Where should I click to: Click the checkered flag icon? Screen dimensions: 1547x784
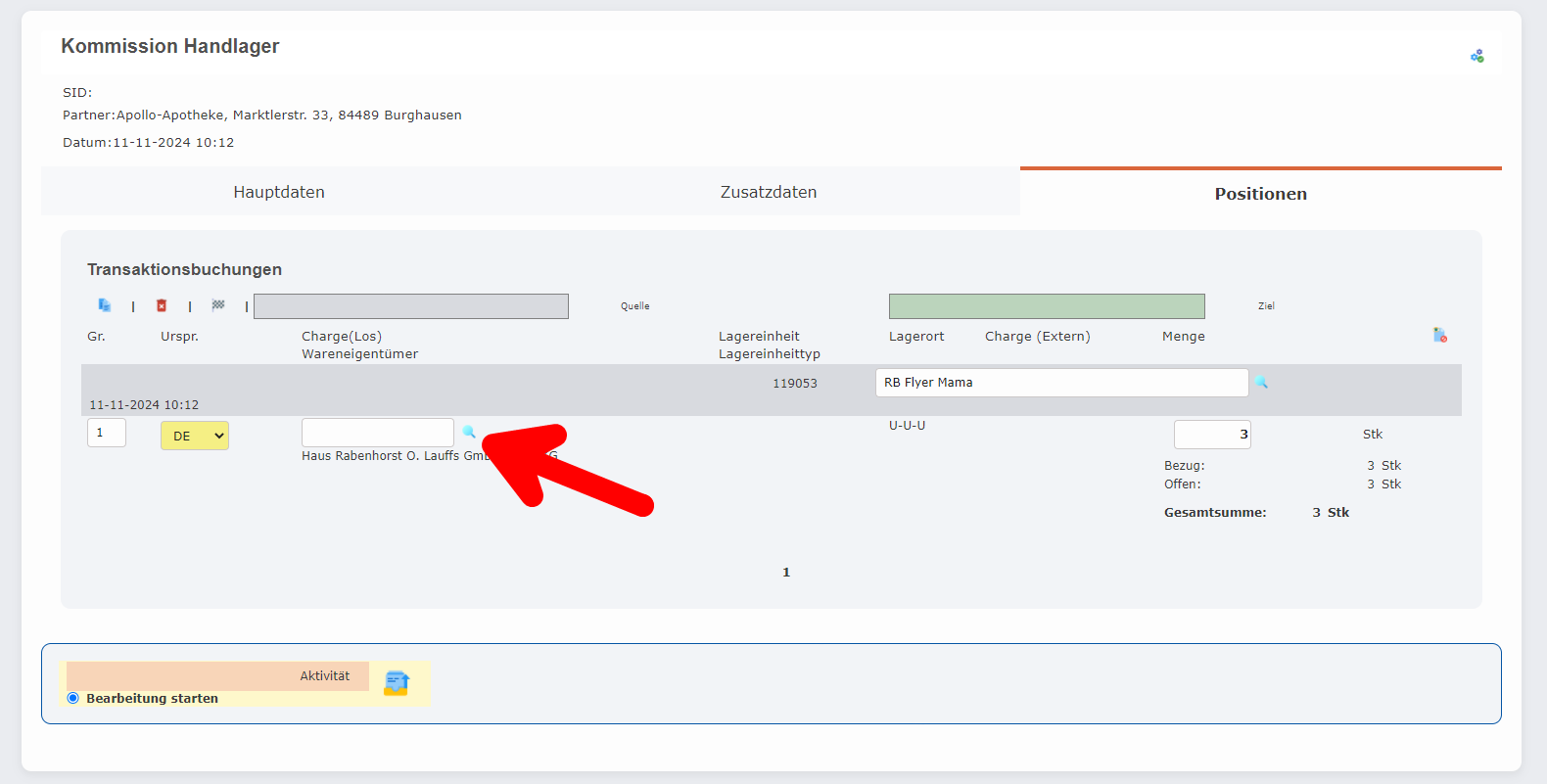tap(218, 305)
